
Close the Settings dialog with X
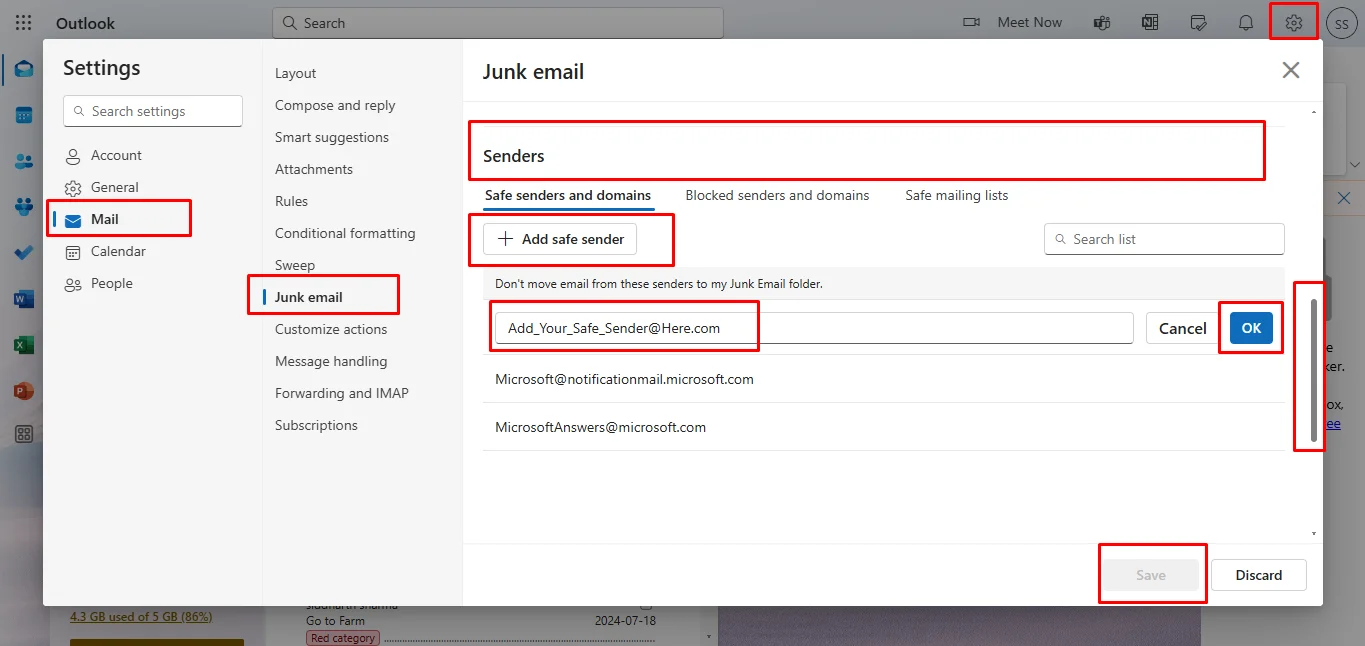pos(1291,70)
